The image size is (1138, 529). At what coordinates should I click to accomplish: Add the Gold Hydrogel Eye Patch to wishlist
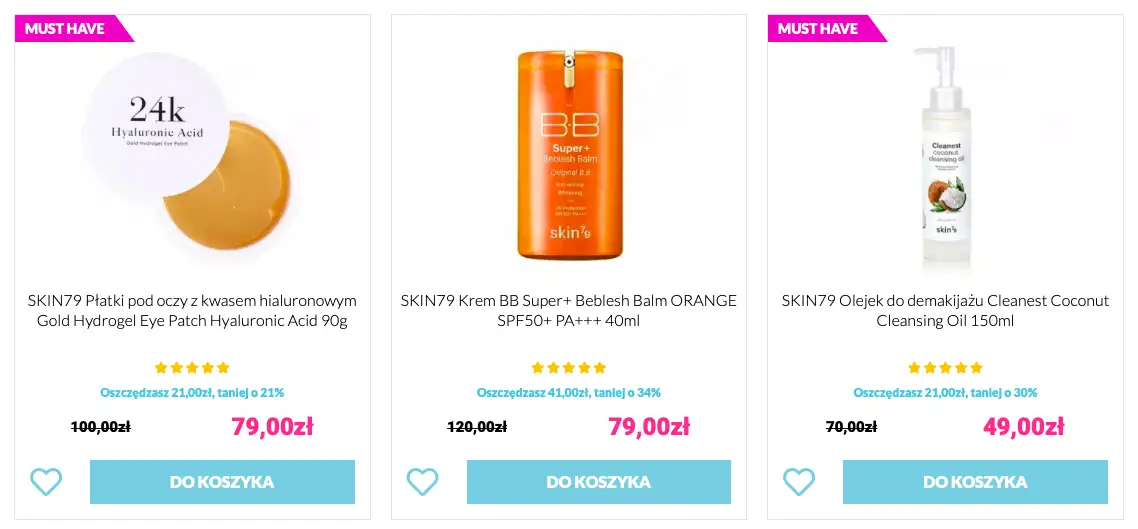tap(46, 482)
